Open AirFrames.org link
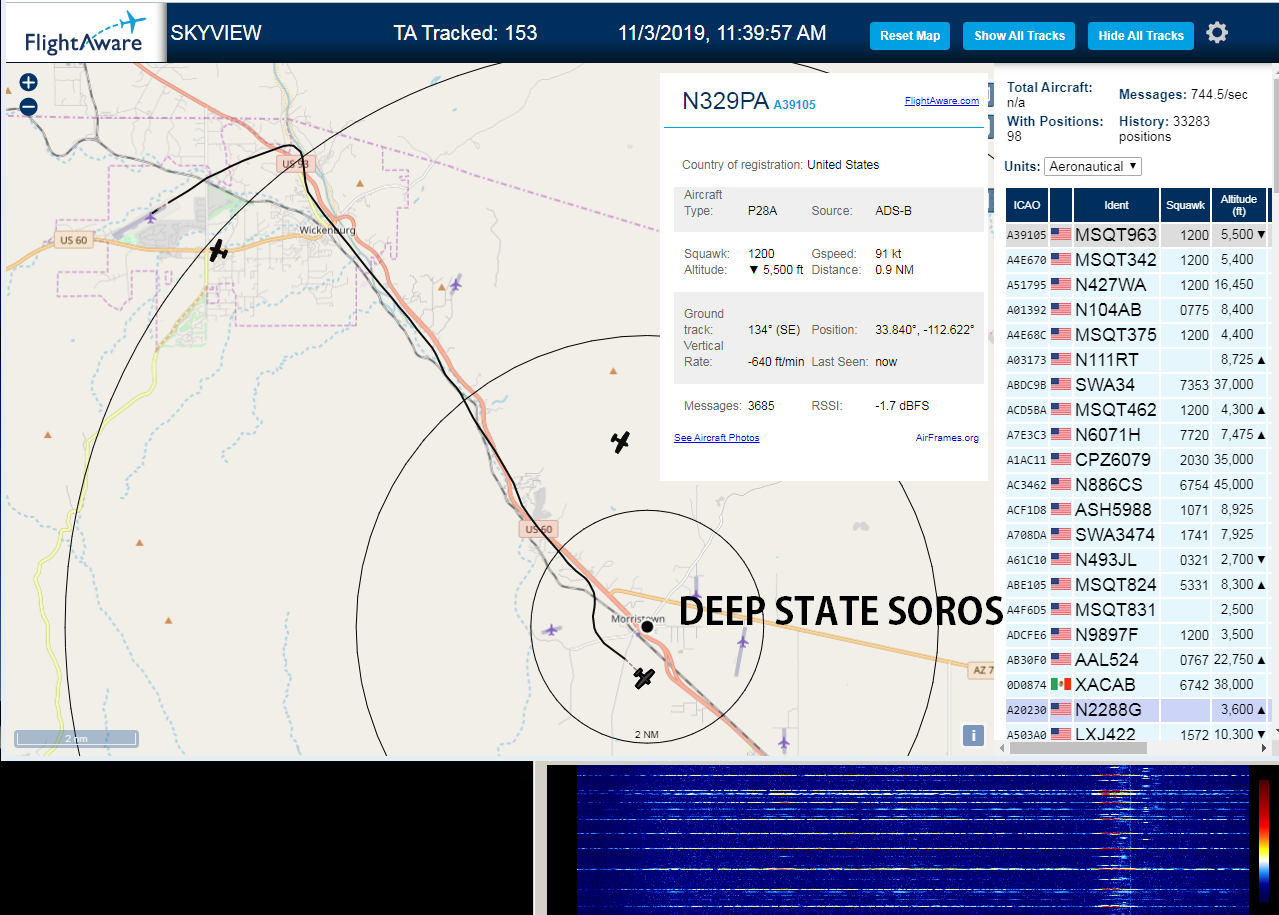This screenshot has width=1279, height=915. click(x=947, y=438)
